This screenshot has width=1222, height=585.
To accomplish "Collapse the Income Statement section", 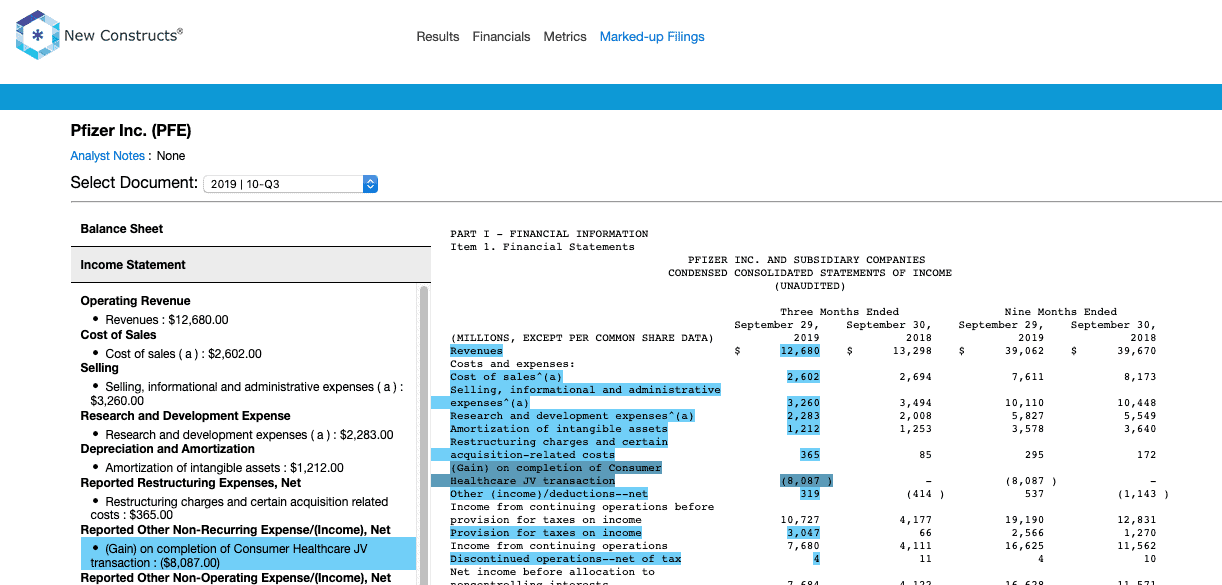I will pyautogui.click(x=251, y=265).
